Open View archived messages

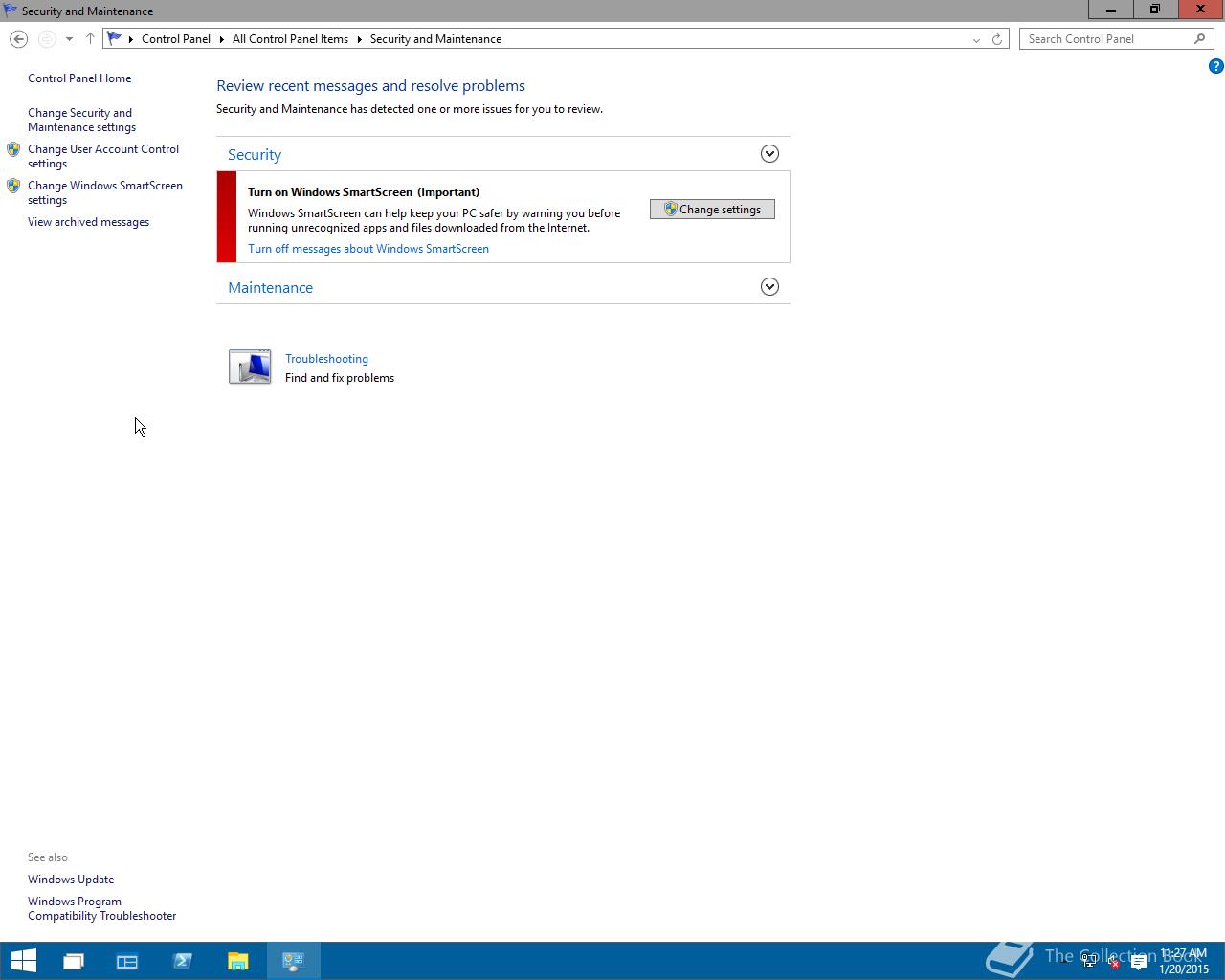pos(88,222)
